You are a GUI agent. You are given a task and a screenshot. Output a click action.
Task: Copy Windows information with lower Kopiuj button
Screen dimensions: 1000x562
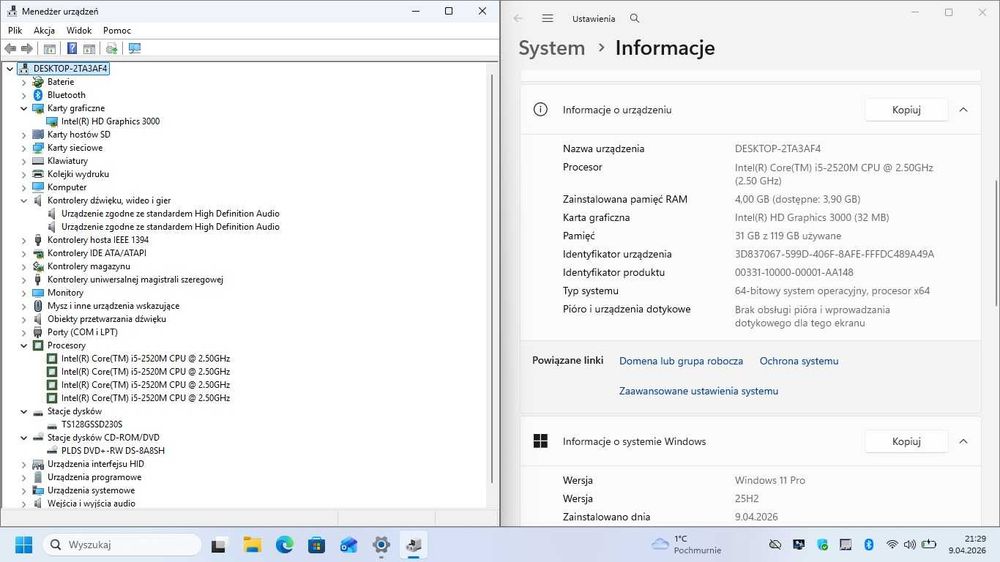[x=906, y=441]
